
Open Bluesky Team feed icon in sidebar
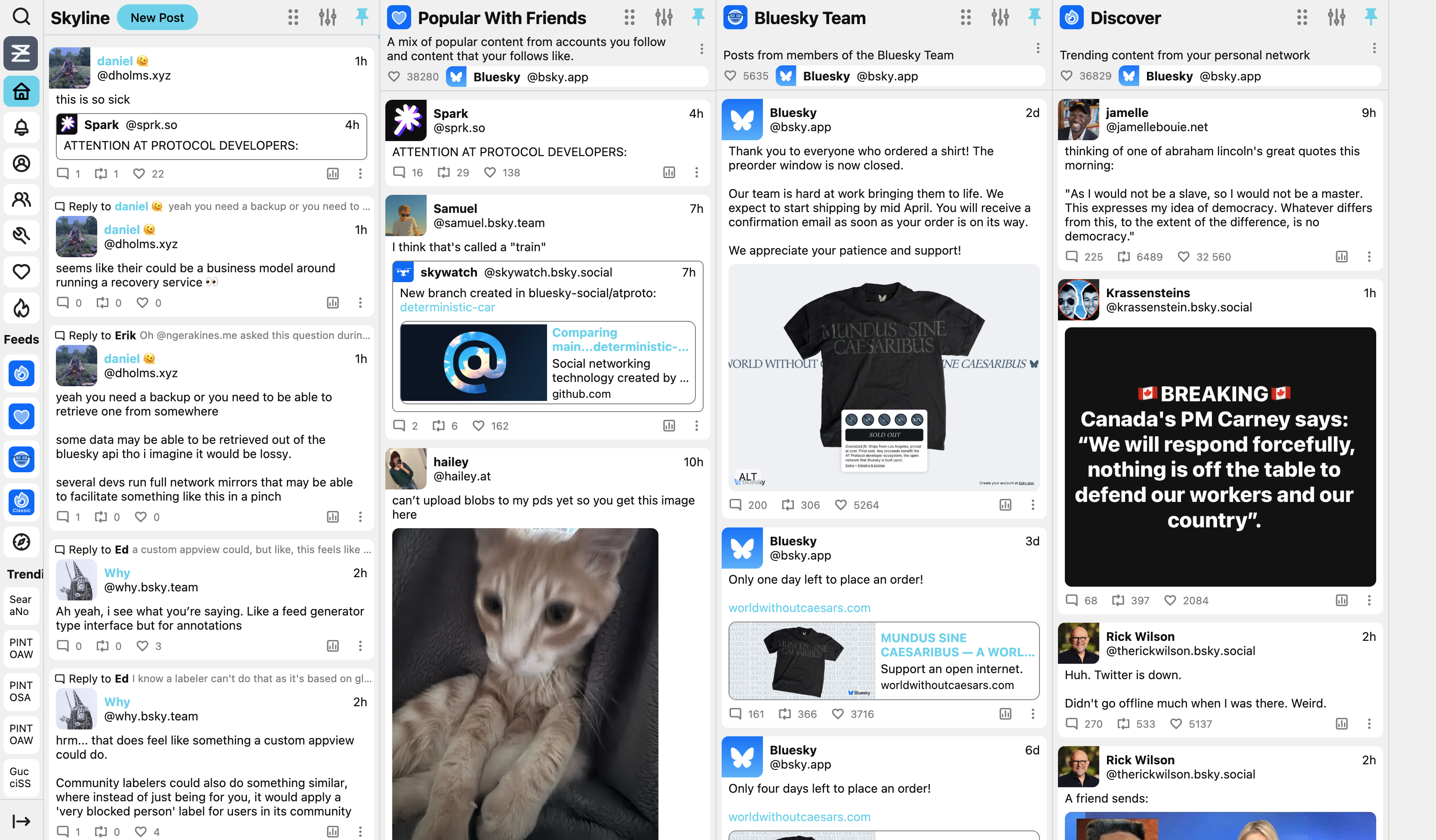click(21, 459)
